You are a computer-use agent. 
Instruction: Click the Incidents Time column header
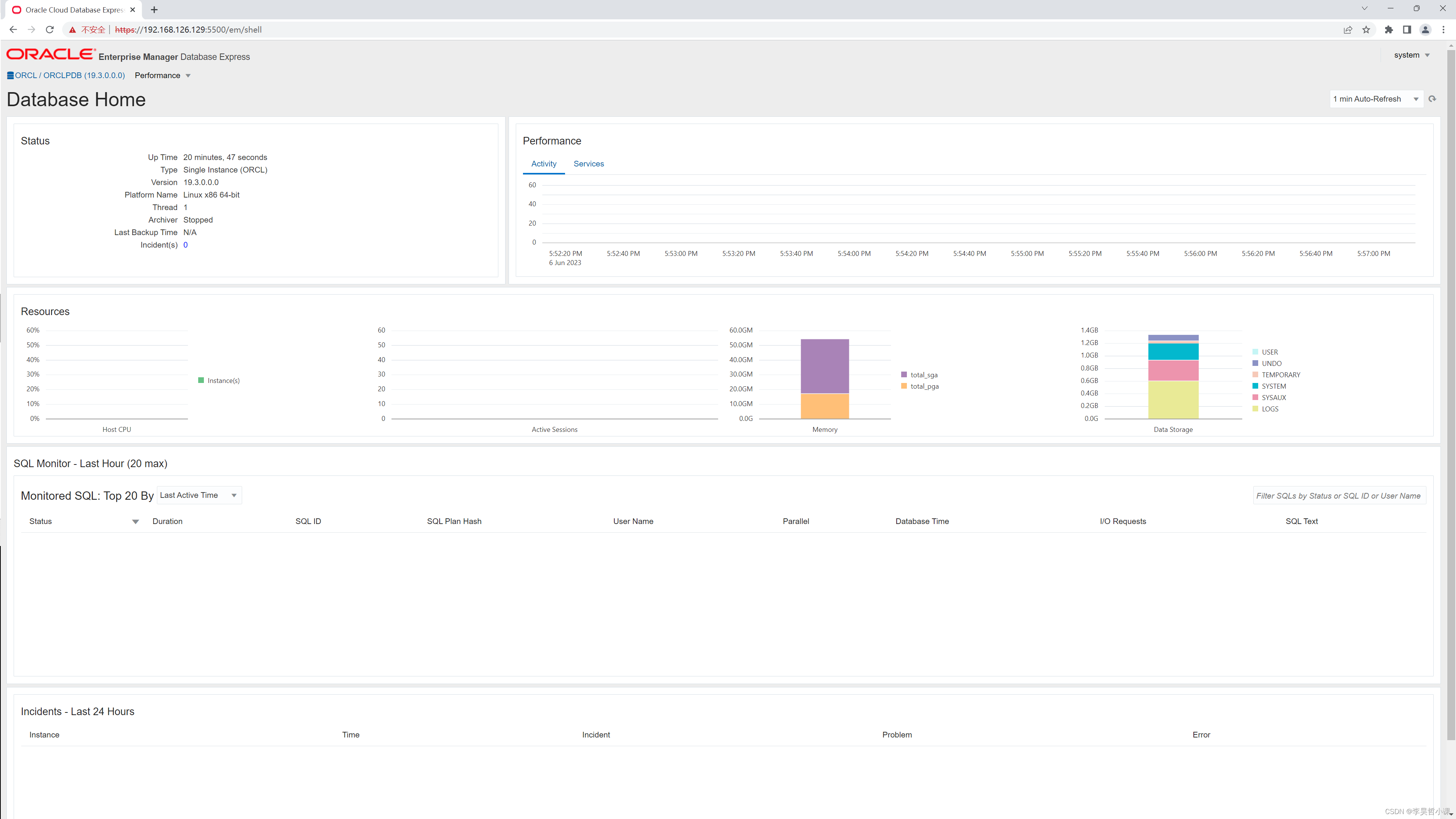tap(351, 735)
